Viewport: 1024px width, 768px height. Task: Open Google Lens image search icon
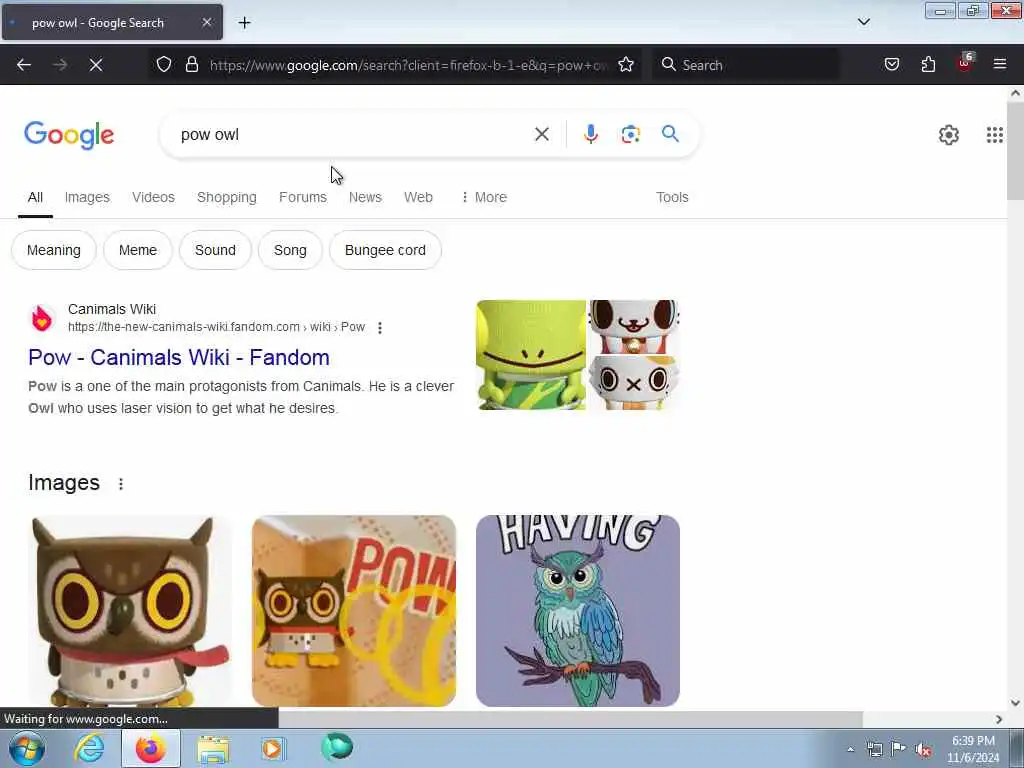[630, 135]
